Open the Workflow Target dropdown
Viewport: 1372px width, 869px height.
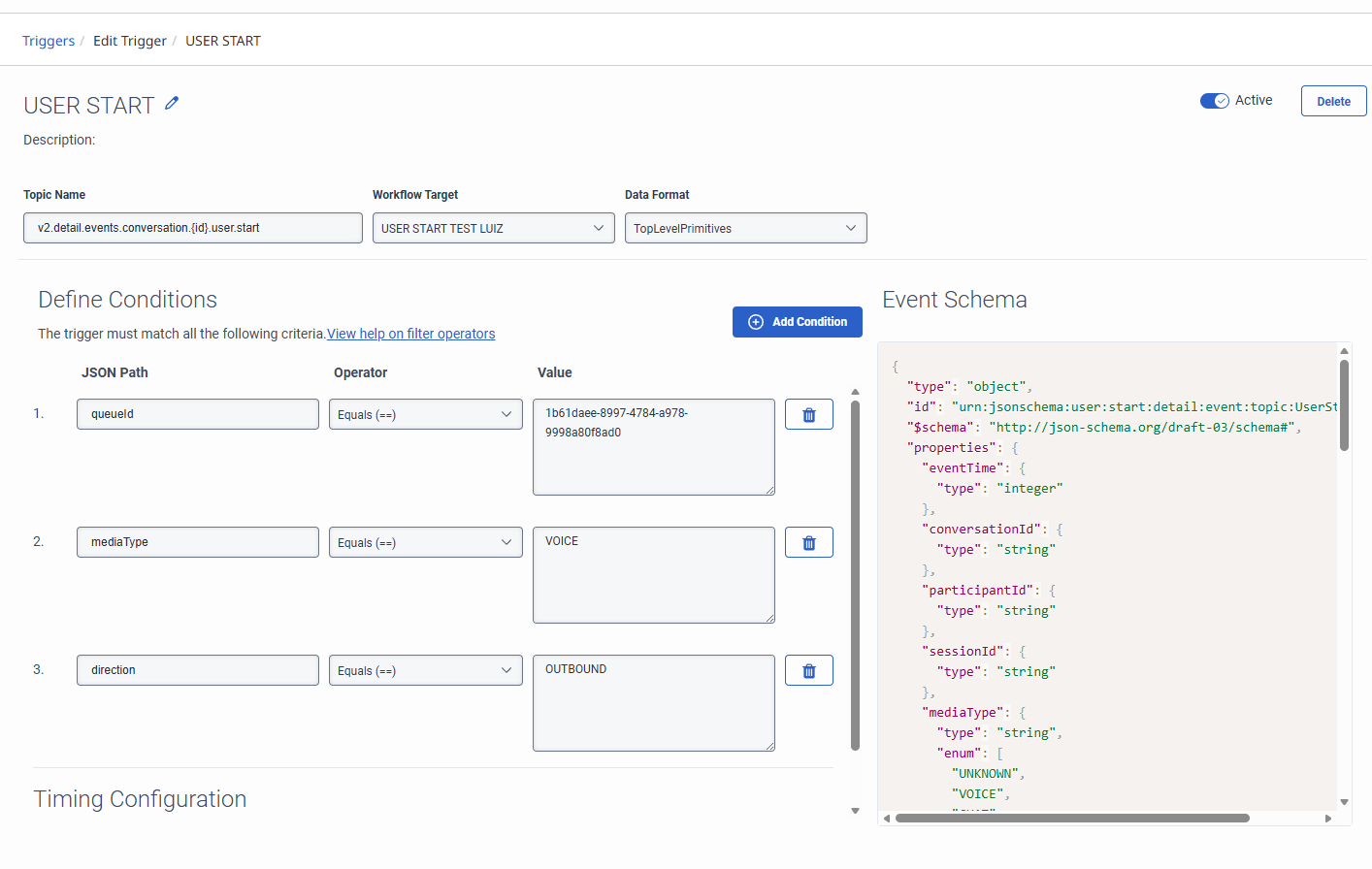coord(493,228)
